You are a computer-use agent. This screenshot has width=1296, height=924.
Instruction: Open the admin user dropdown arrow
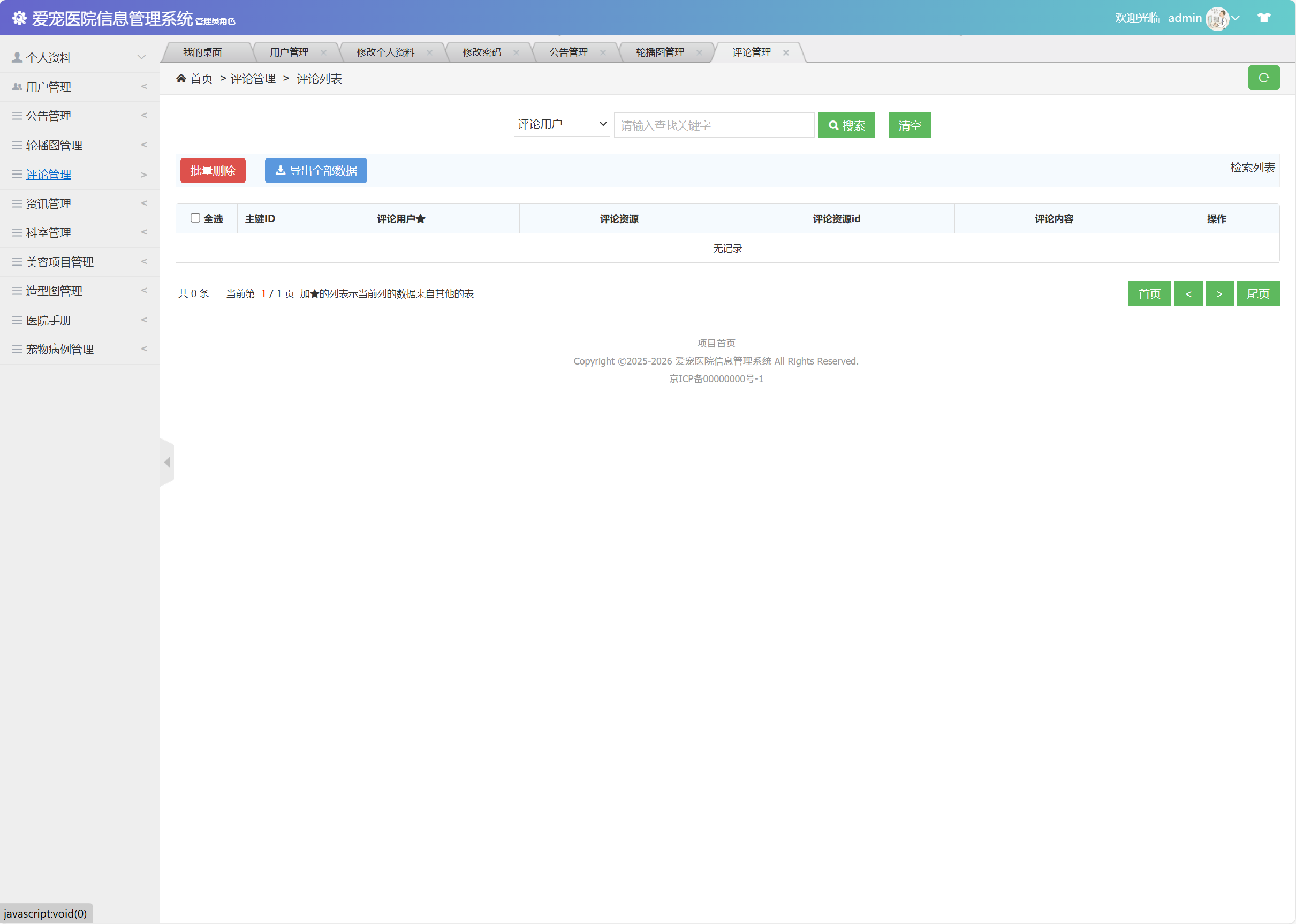[1235, 18]
